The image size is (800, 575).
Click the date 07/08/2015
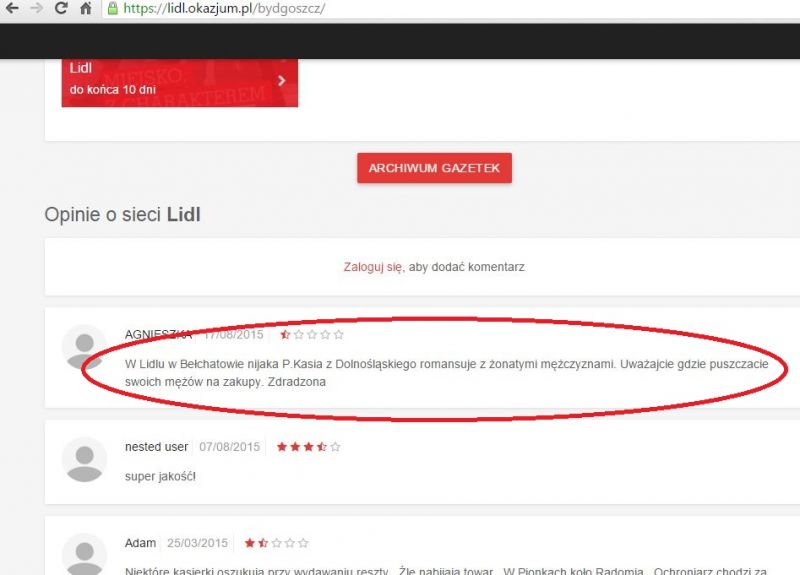230,447
